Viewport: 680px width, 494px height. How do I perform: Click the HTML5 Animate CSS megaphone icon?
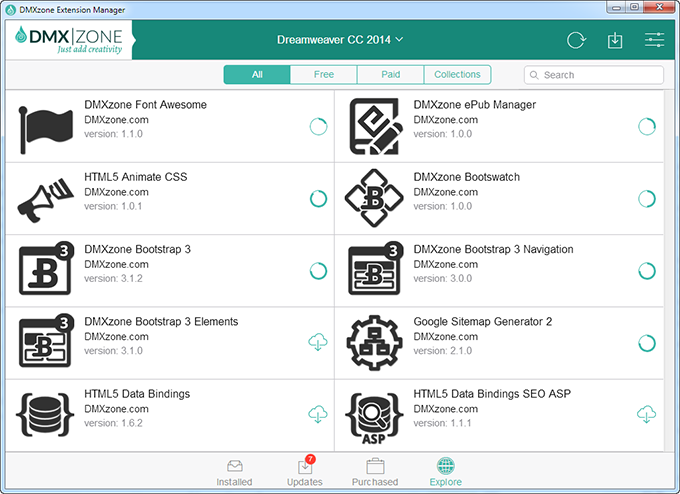45,200
